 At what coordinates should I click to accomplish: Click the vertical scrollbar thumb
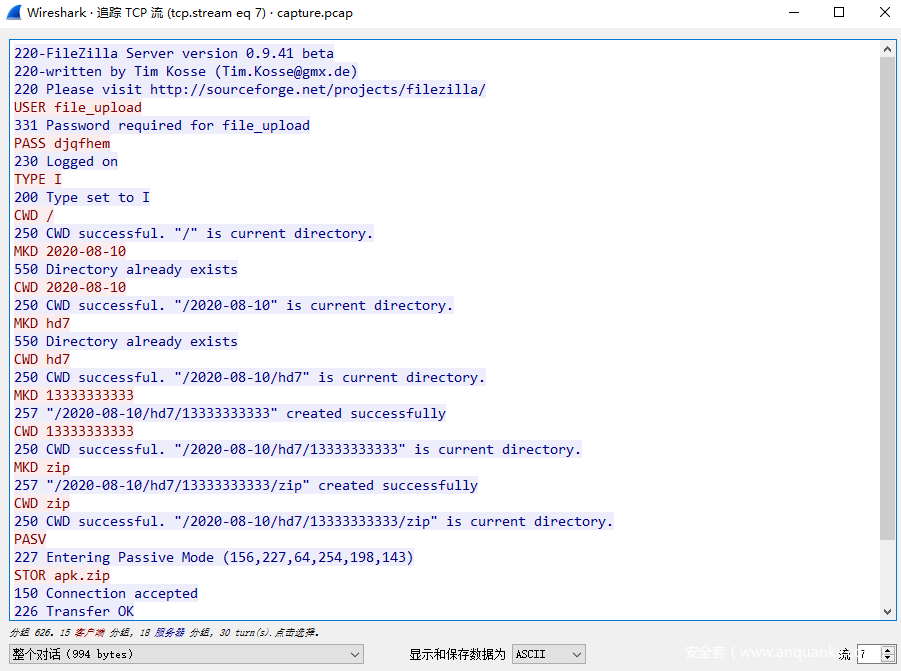[x=888, y=300]
